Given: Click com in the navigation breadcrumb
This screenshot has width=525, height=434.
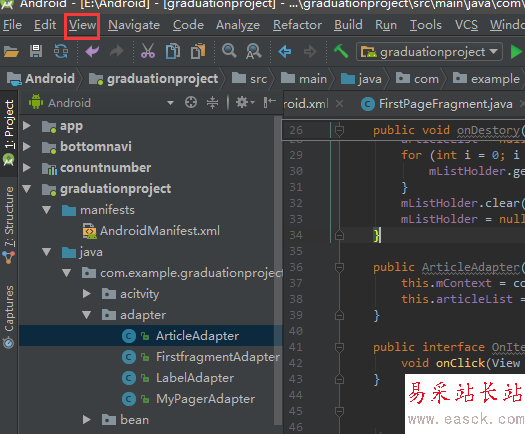Looking at the screenshot, I should [x=417, y=79].
